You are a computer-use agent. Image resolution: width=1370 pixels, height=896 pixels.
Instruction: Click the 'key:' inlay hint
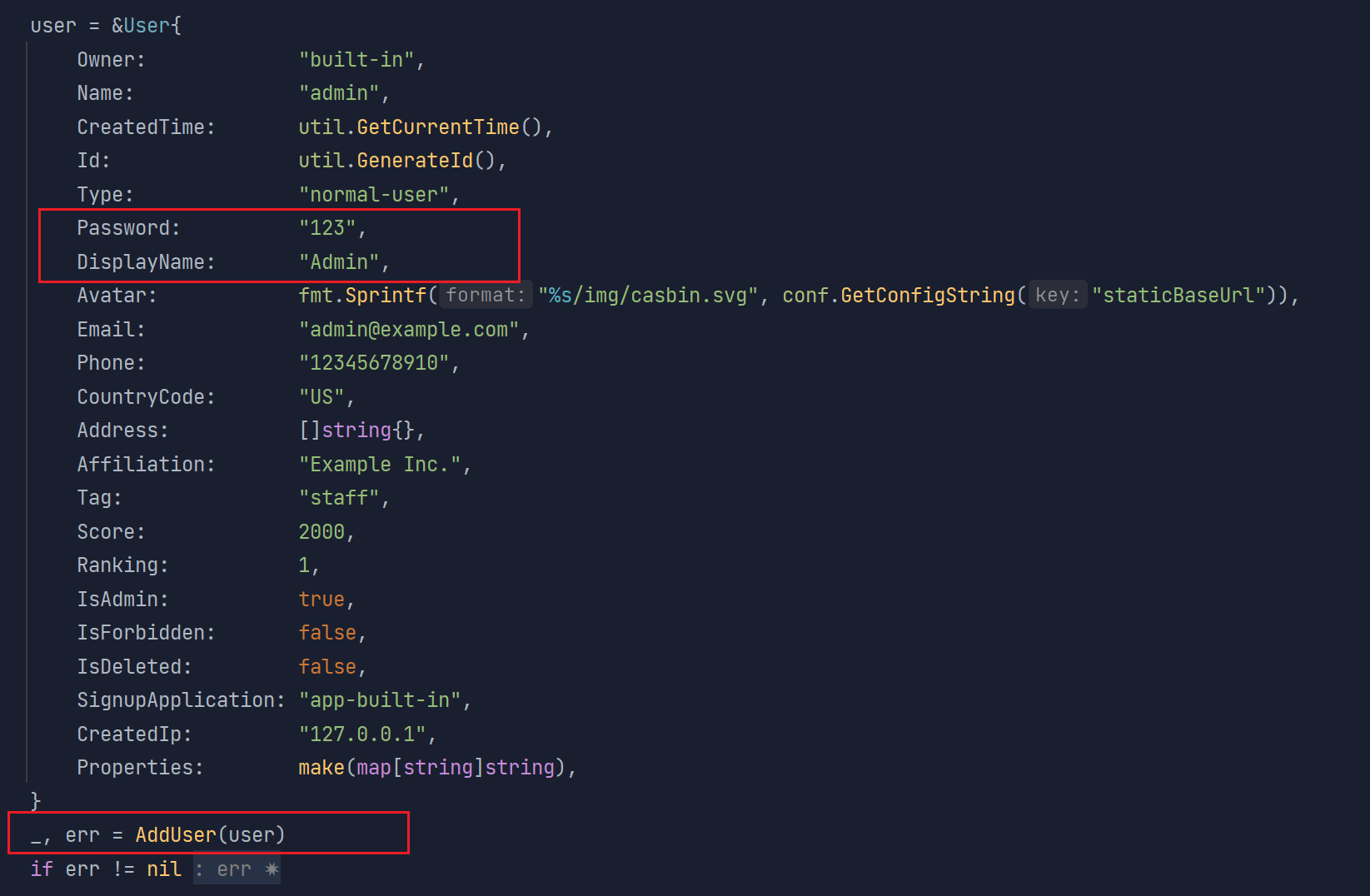[x=1058, y=295]
